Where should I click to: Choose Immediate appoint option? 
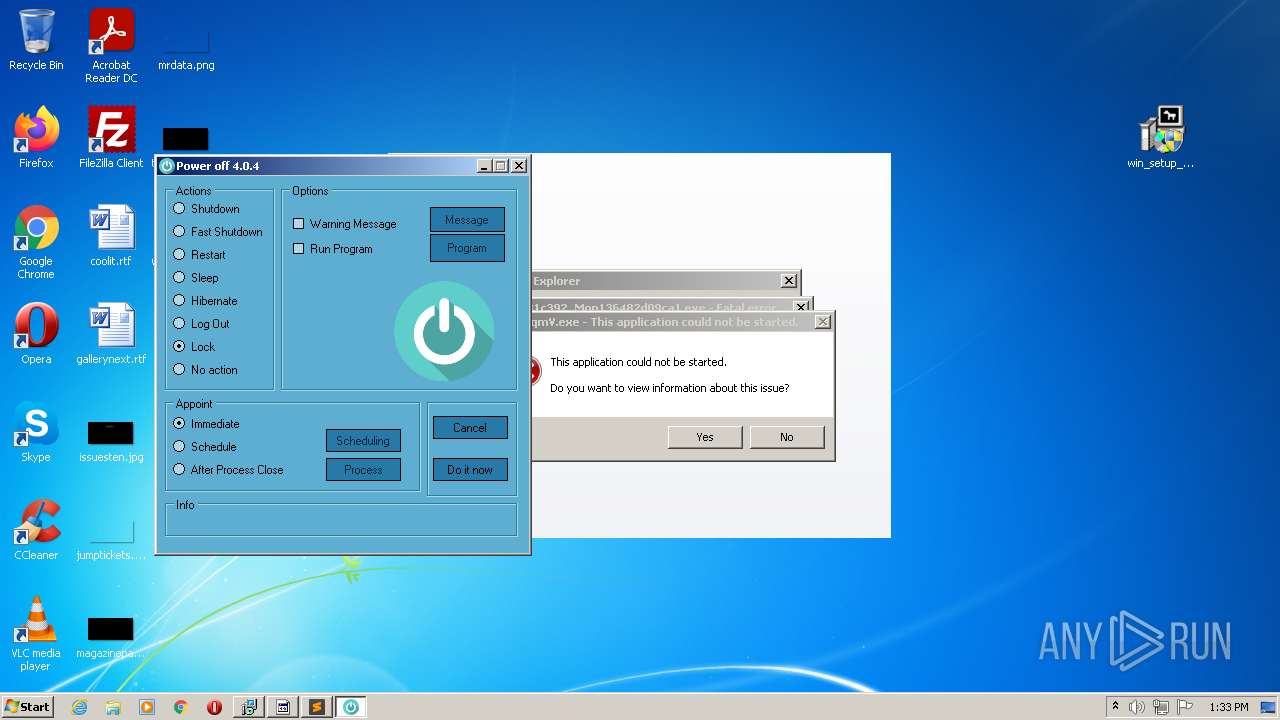tap(206, 424)
